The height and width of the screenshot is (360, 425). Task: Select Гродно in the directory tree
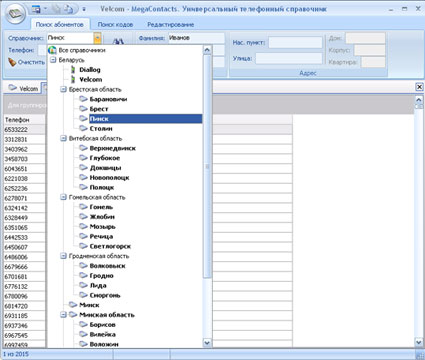pyautogui.click(x=102, y=276)
